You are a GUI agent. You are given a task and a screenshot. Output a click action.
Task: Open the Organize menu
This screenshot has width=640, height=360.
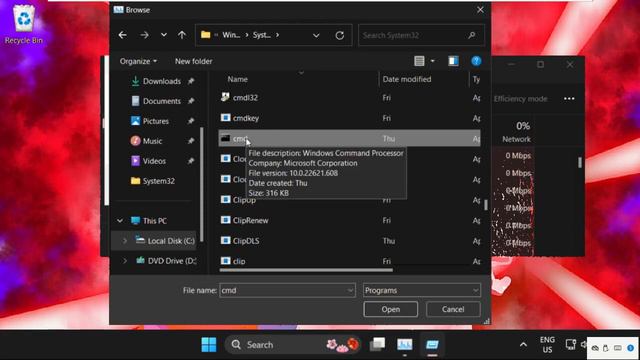pyautogui.click(x=138, y=61)
